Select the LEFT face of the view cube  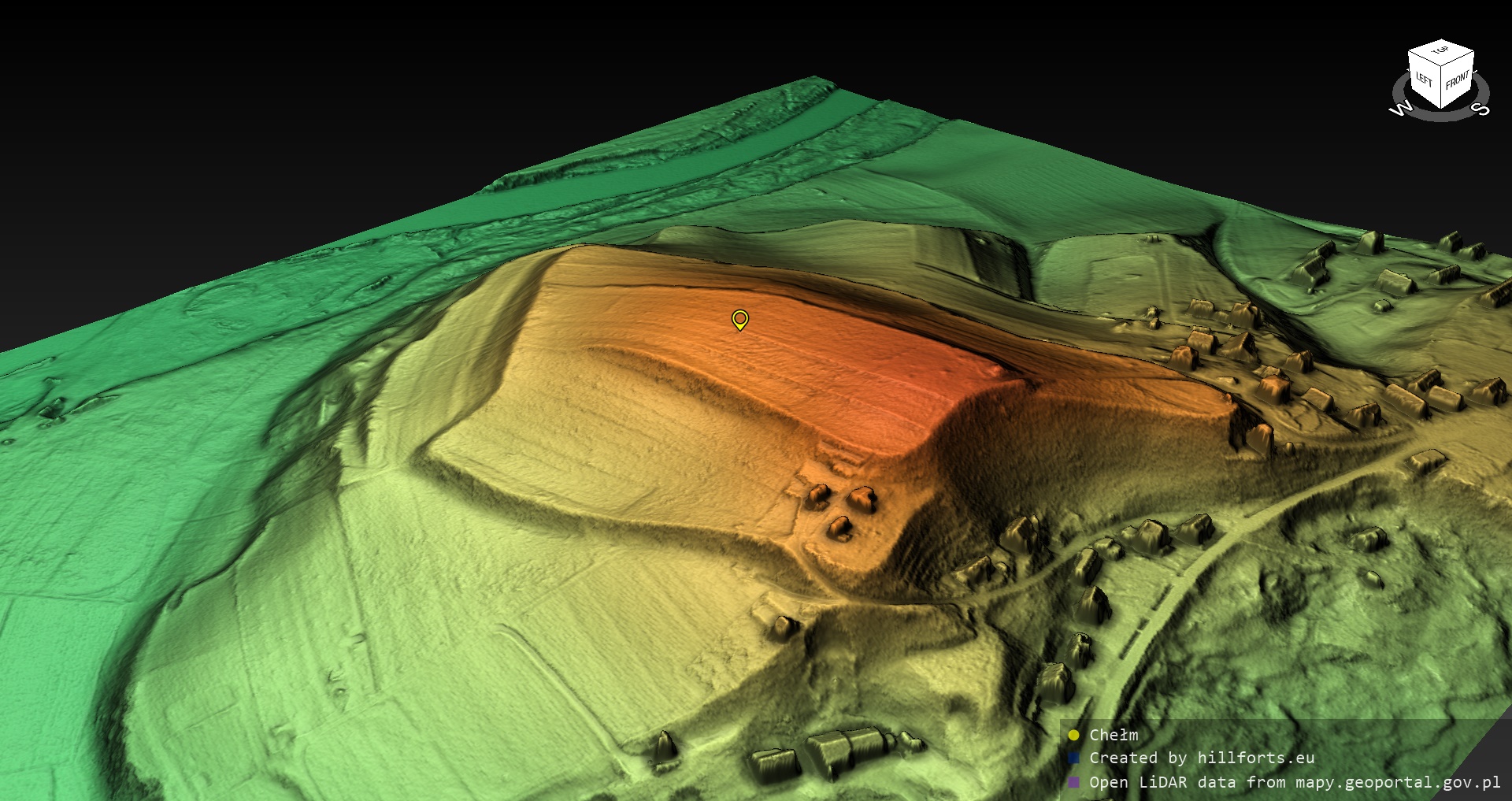(1424, 80)
